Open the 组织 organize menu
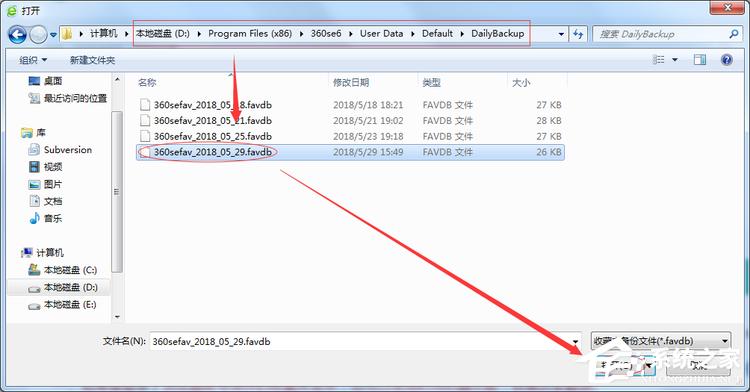The height and width of the screenshot is (392, 750). click(33, 60)
